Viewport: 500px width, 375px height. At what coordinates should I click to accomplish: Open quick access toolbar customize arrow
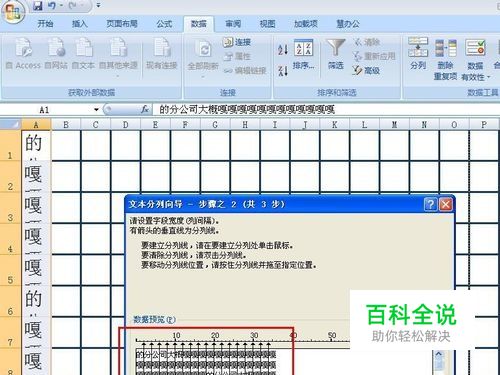pyautogui.click(x=98, y=6)
